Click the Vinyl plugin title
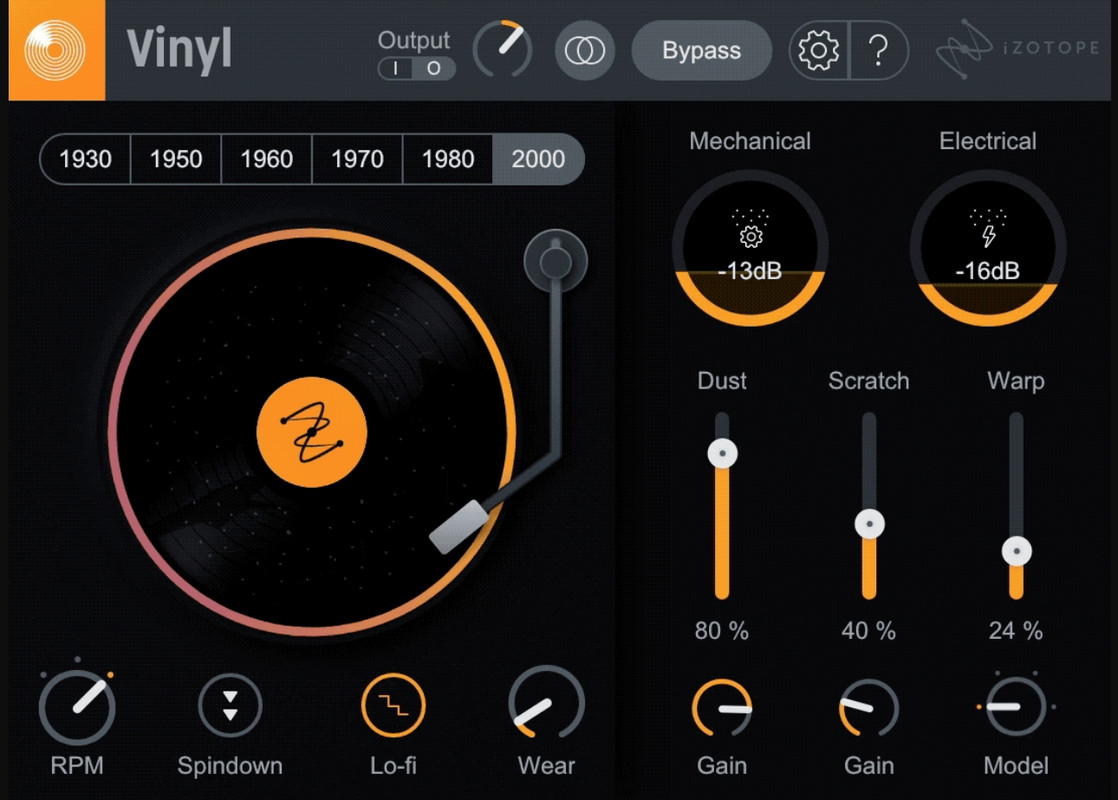 pos(179,50)
